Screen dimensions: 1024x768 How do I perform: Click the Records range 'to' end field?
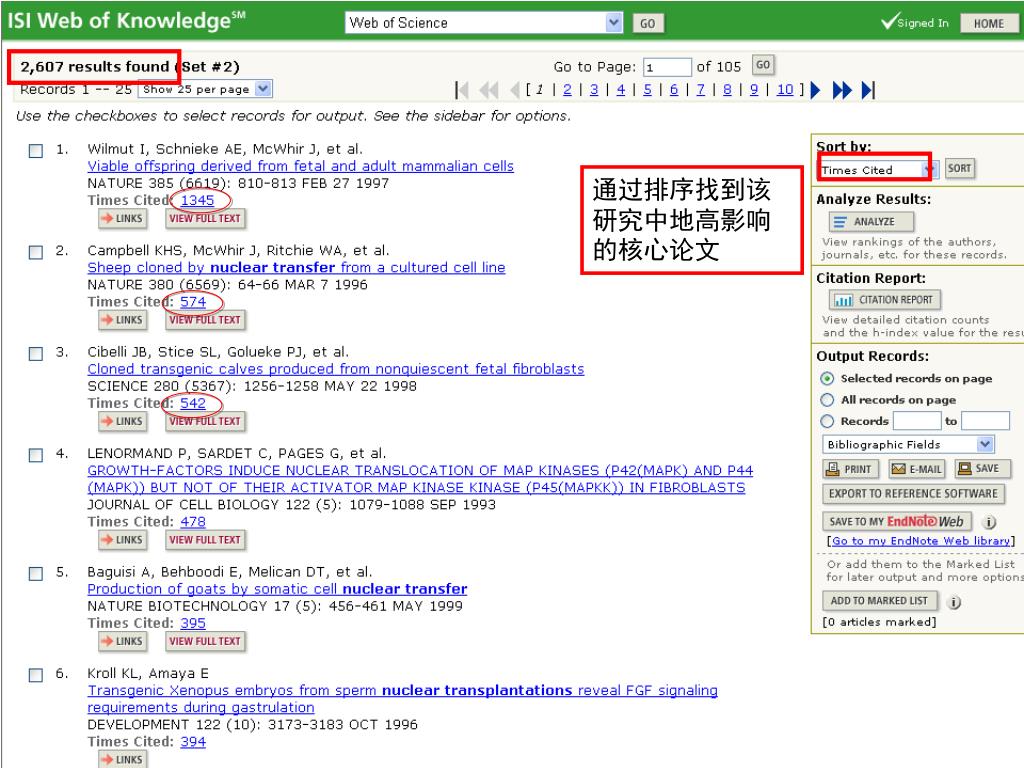[x=985, y=421]
